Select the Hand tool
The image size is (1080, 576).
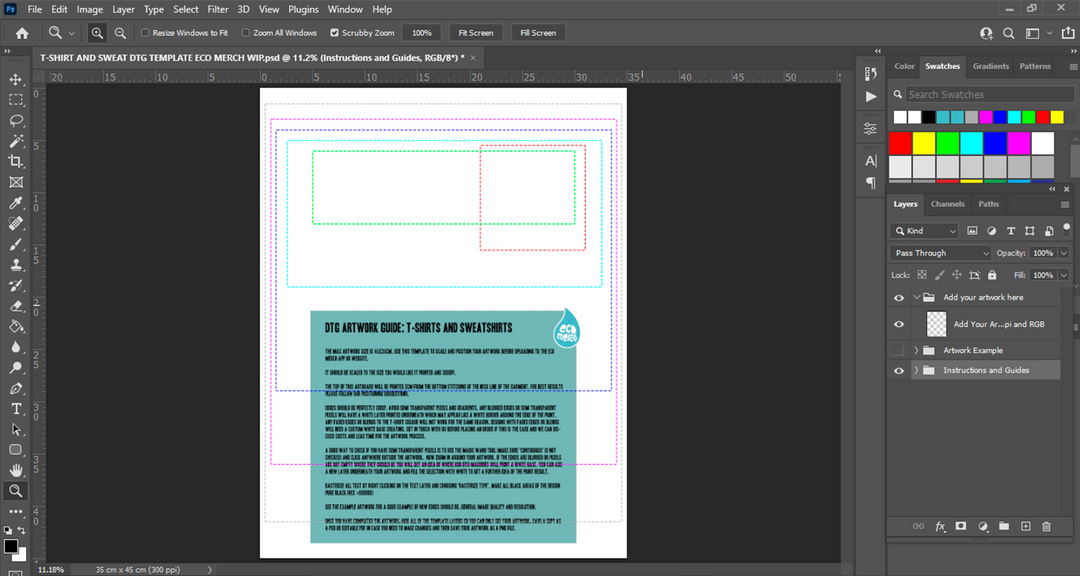point(15,470)
